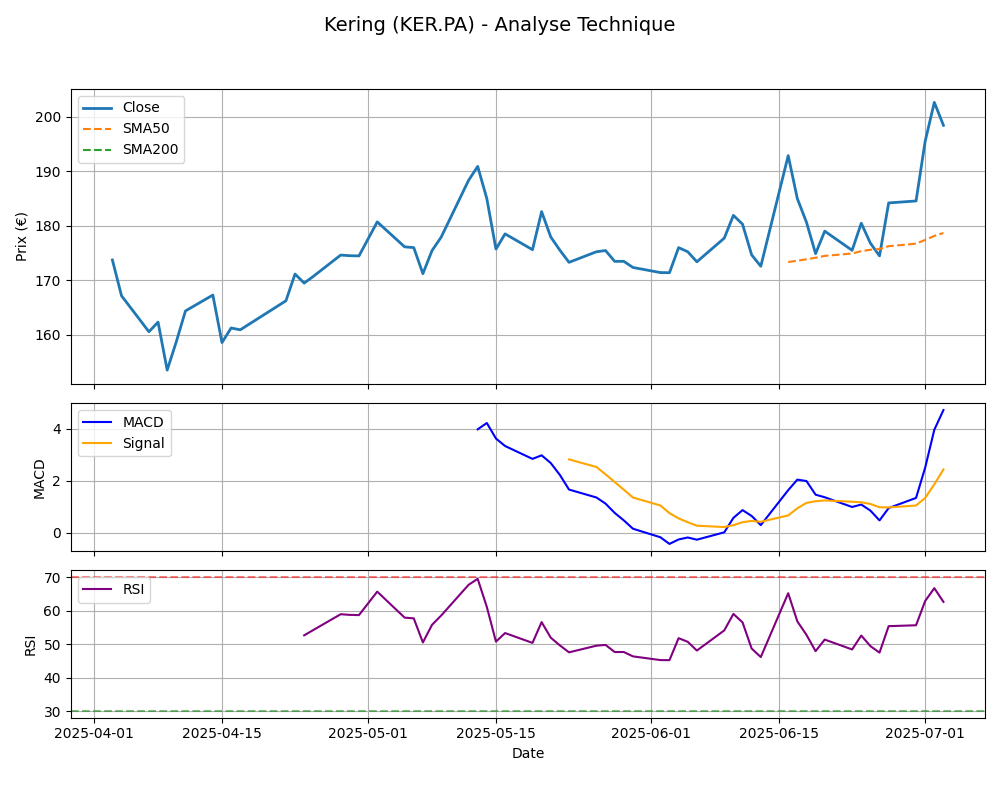Click the 30 RSI tick label
1000x800 pixels.
pyautogui.click(x=54, y=712)
